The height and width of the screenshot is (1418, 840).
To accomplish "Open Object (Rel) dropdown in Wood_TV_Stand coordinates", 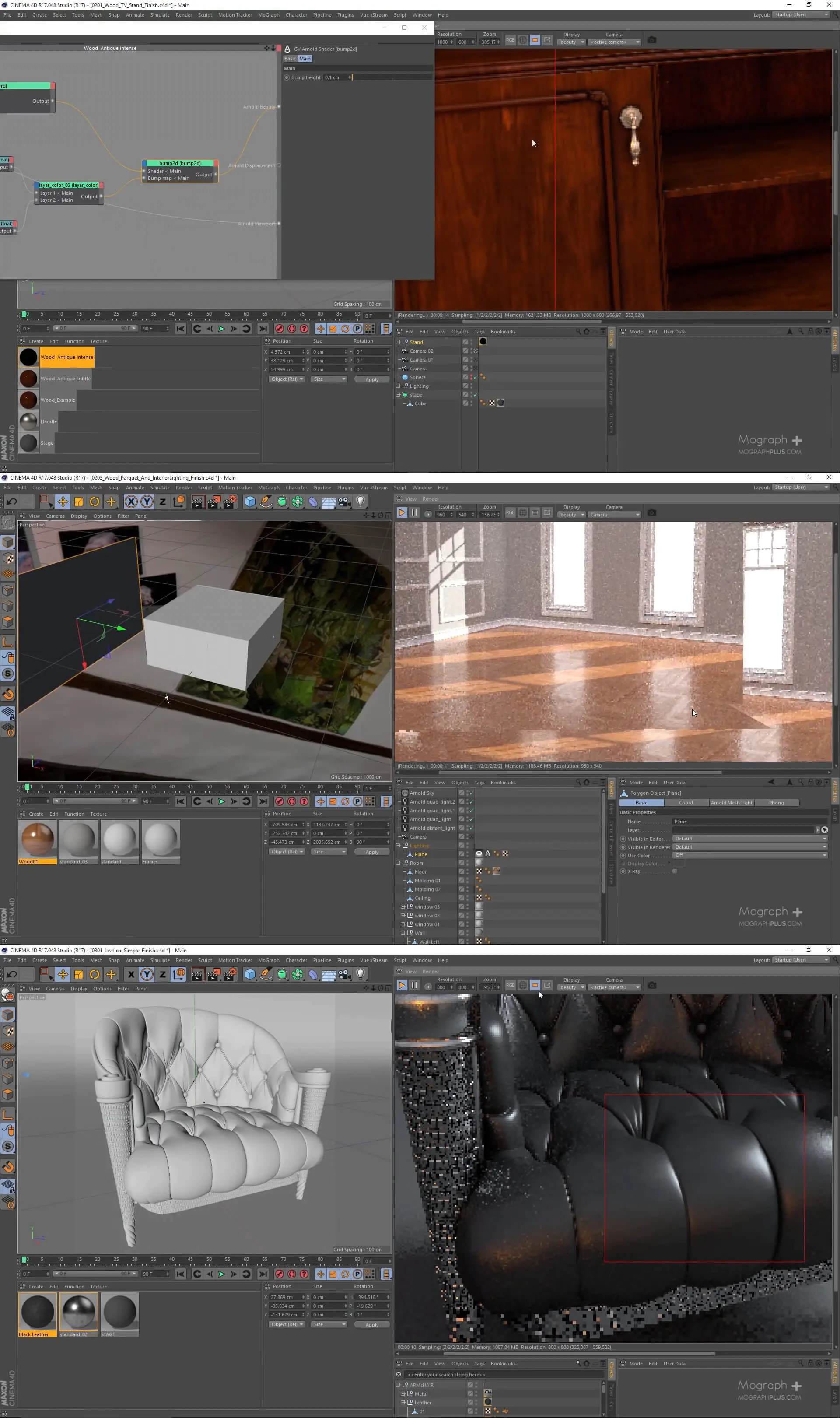I will pyautogui.click(x=287, y=379).
